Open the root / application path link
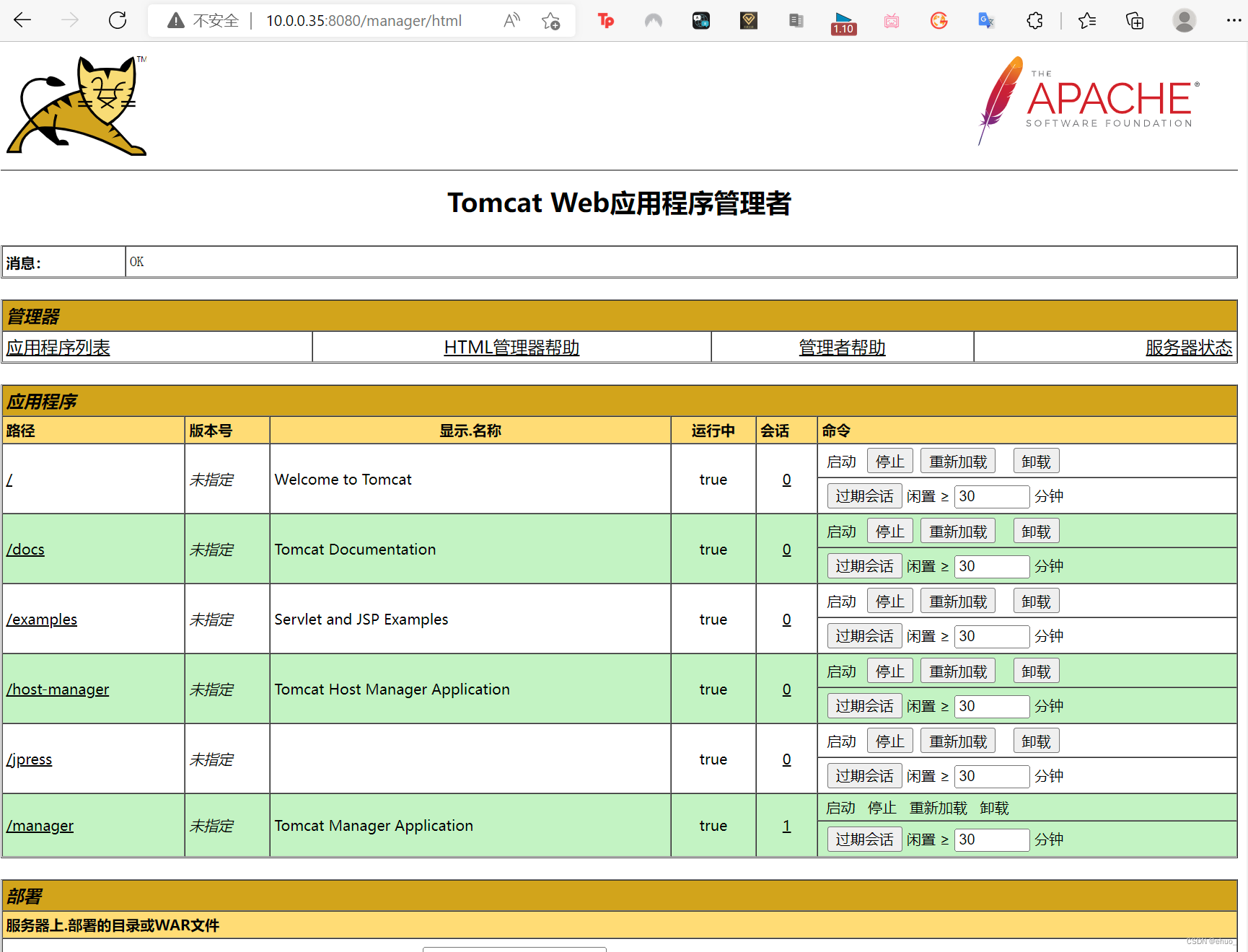This screenshot has height=952, width=1248. pyautogui.click(x=9, y=480)
